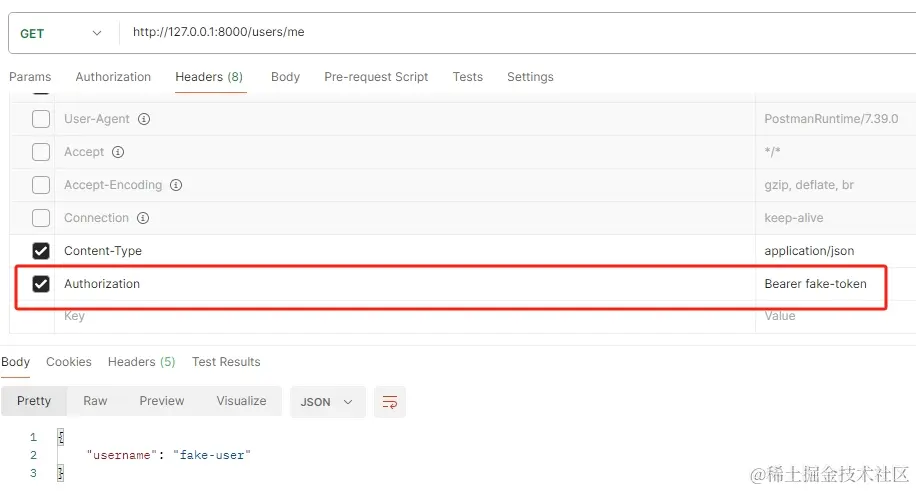Show info icon next to Connection
The height and width of the screenshot is (491, 916).
click(143, 218)
